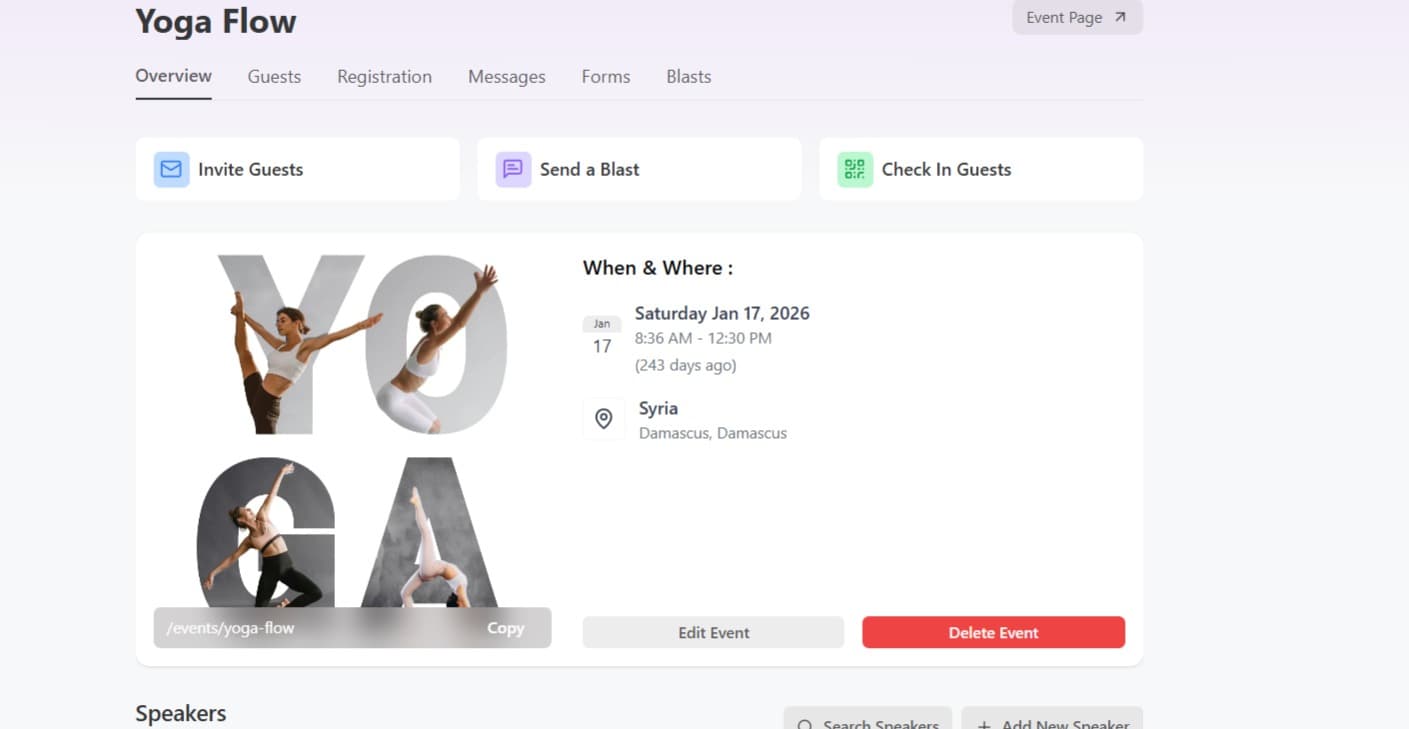The height and width of the screenshot is (729, 1409).
Task: Click the Check In Guests card
Action: tap(981, 169)
